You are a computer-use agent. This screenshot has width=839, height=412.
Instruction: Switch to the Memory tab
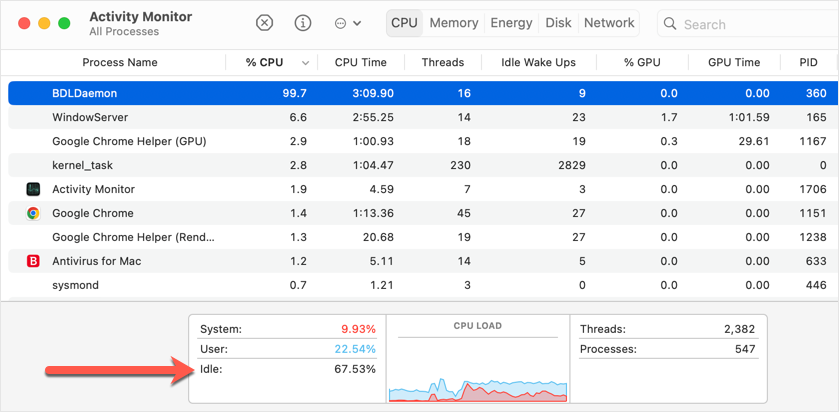coord(453,23)
